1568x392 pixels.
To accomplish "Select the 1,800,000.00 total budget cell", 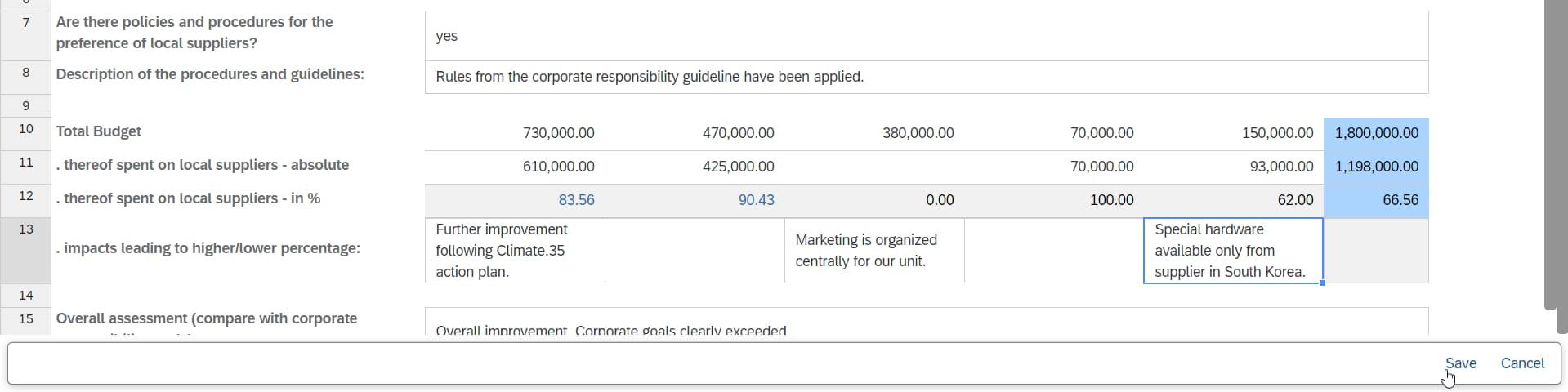I will point(1376,133).
